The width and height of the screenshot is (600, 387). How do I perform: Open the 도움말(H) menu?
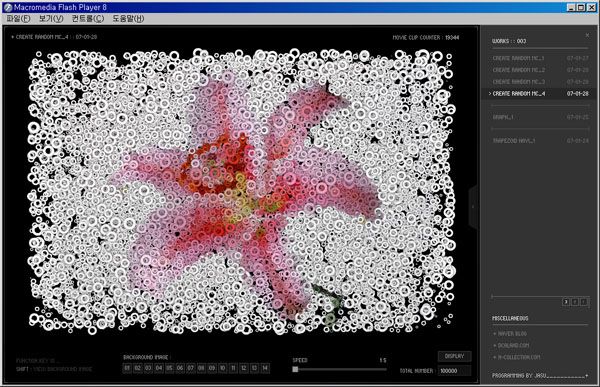pos(128,18)
